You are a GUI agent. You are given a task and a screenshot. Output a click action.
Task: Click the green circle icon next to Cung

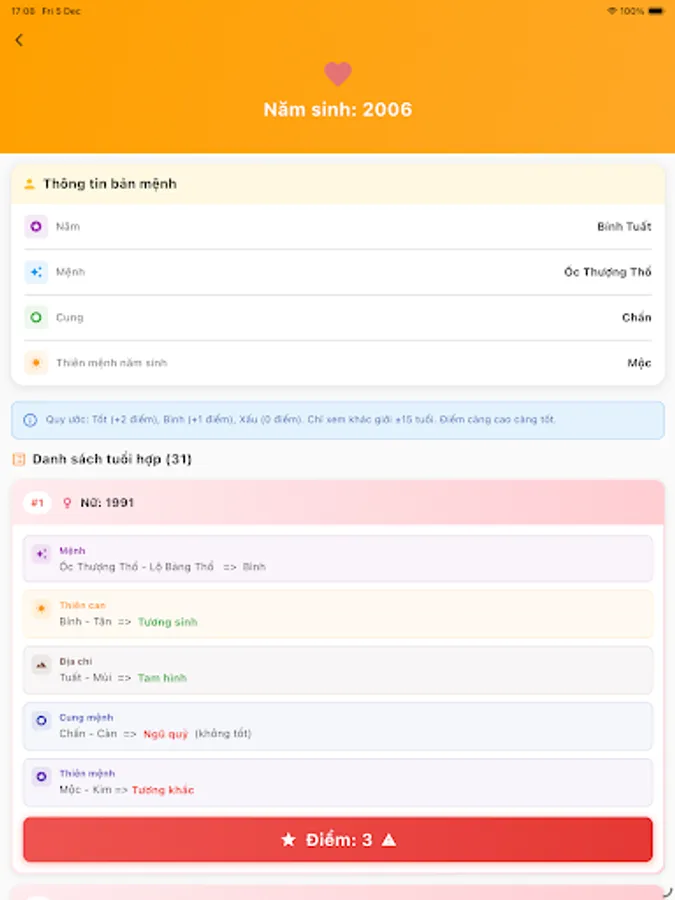(35, 317)
